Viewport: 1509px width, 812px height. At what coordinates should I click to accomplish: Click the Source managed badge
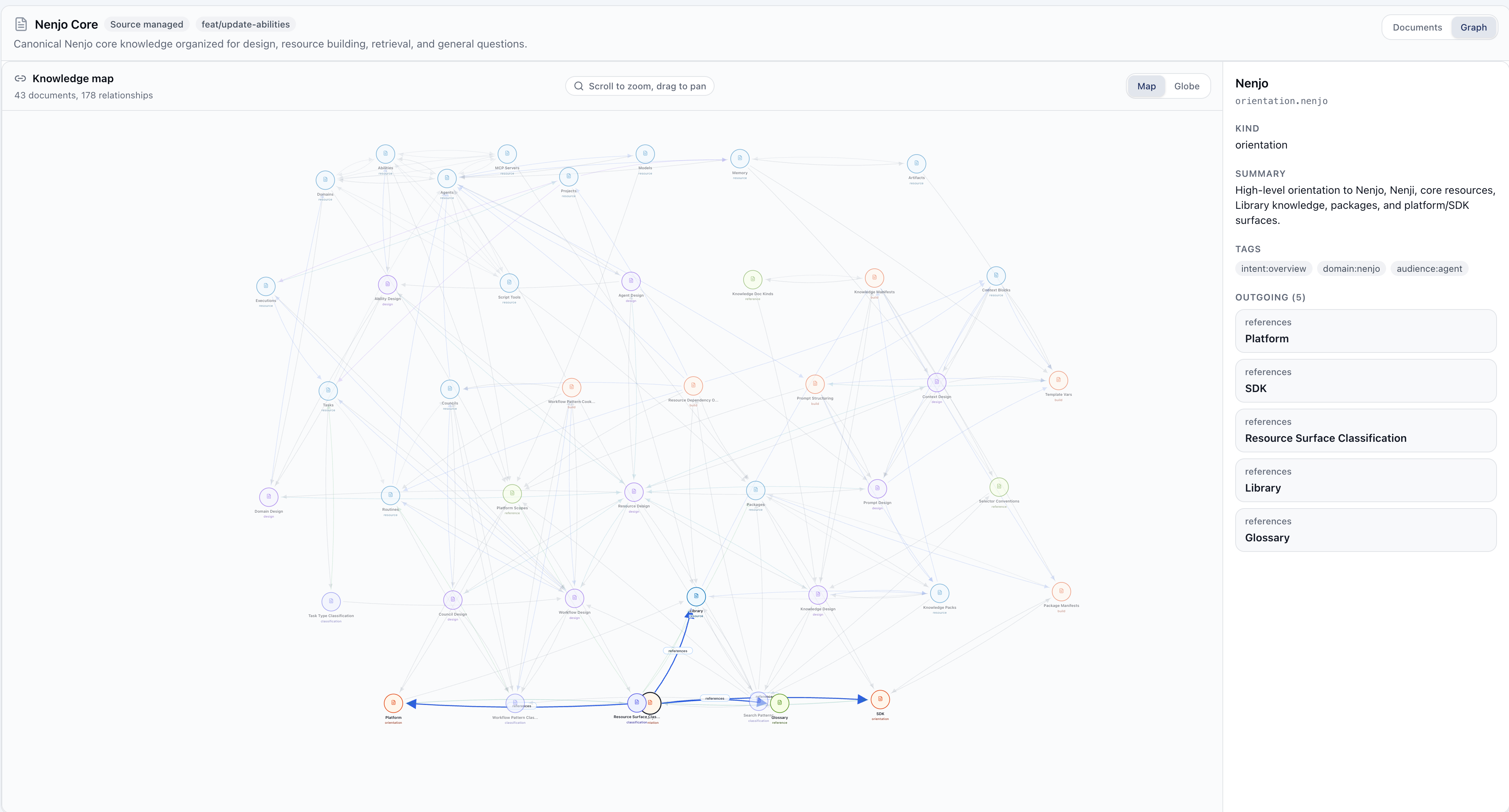146,25
